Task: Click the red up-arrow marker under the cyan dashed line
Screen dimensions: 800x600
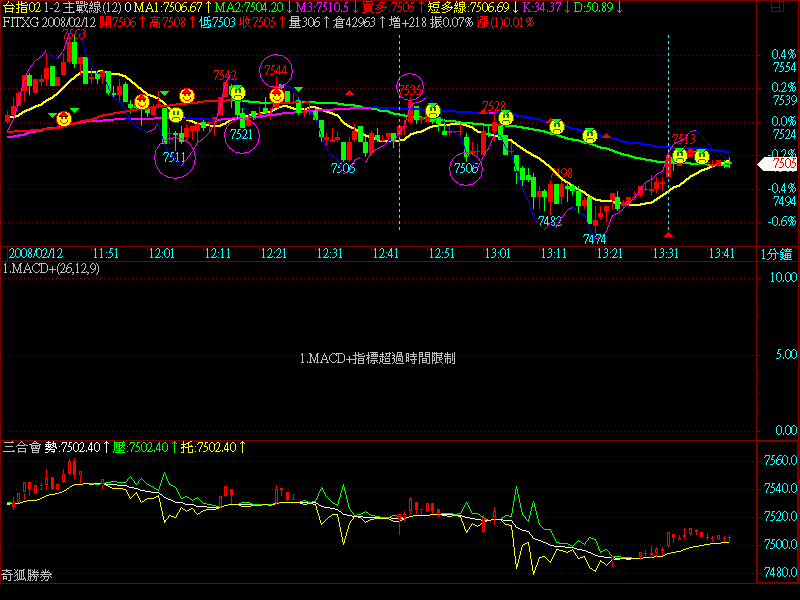Action: tap(668, 233)
